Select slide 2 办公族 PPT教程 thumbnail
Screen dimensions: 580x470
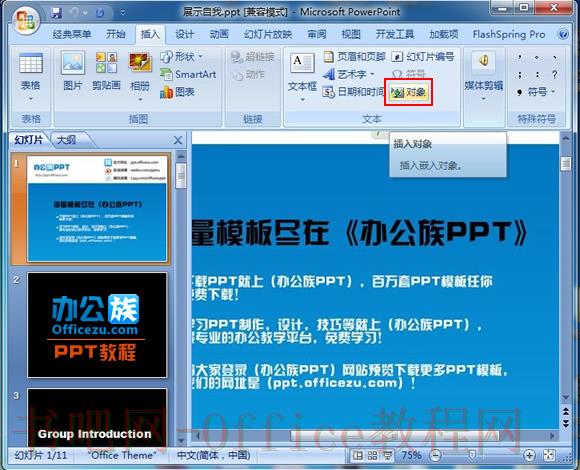click(97, 325)
